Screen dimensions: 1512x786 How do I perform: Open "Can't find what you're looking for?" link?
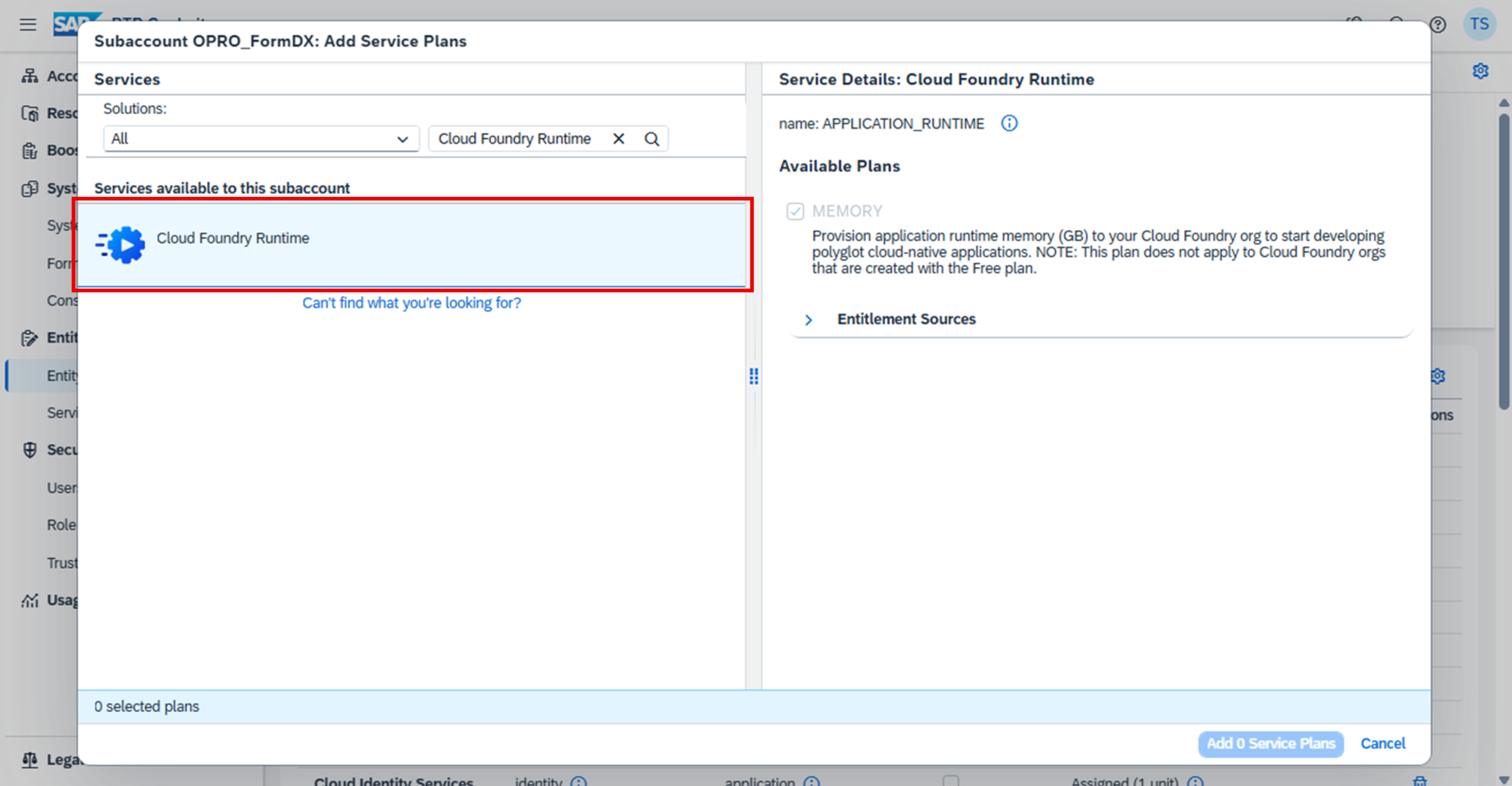(412, 303)
